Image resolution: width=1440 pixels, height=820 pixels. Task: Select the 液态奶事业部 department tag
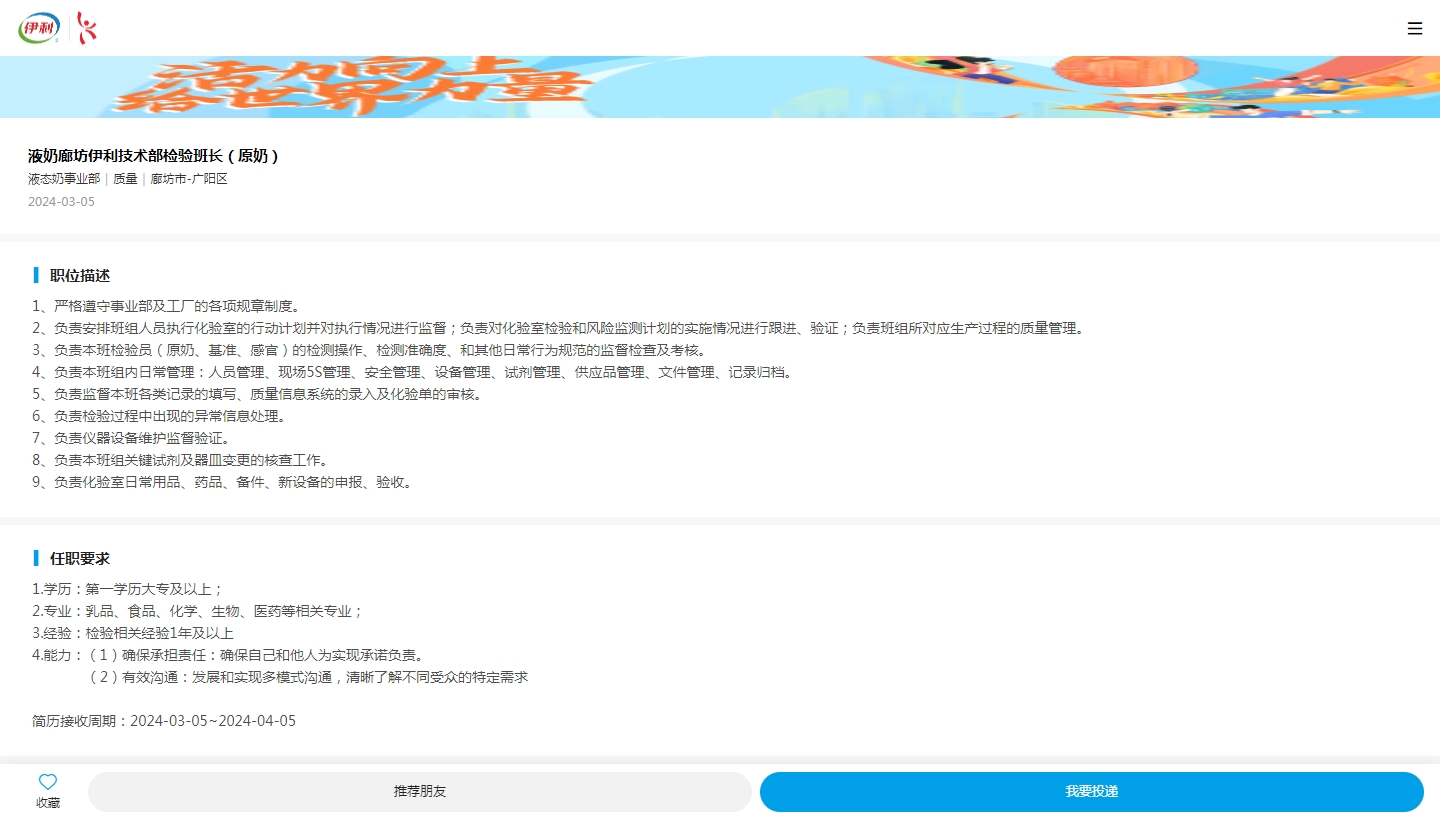tap(64, 179)
